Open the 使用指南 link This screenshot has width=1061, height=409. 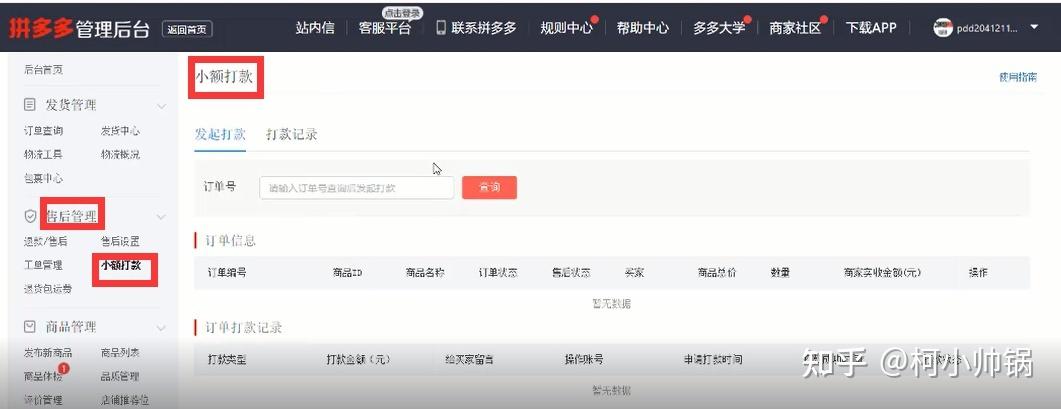point(1018,77)
